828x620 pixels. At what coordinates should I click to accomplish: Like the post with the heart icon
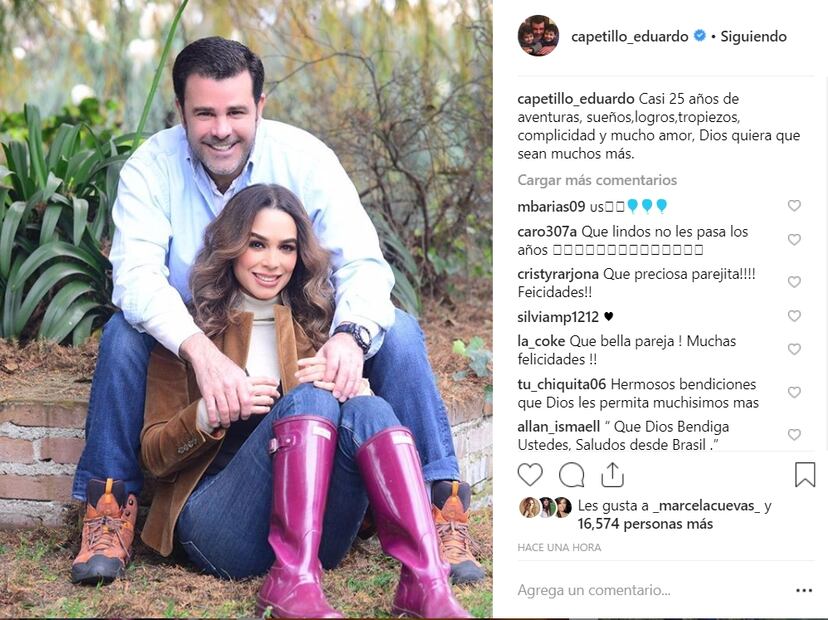[530, 474]
